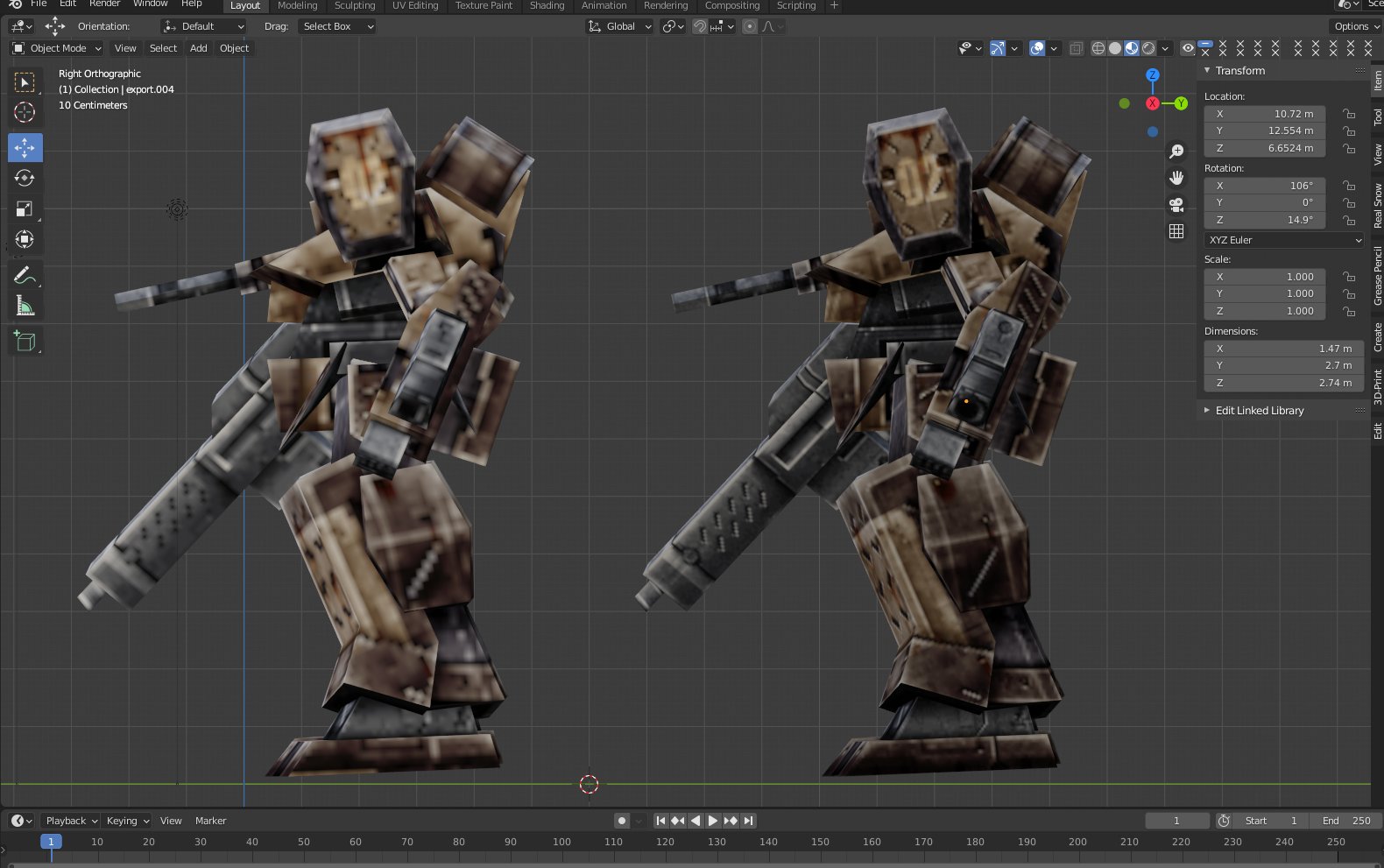Select the Annotate pencil tool
This screenshot has width=1384, height=868.
coord(25,276)
